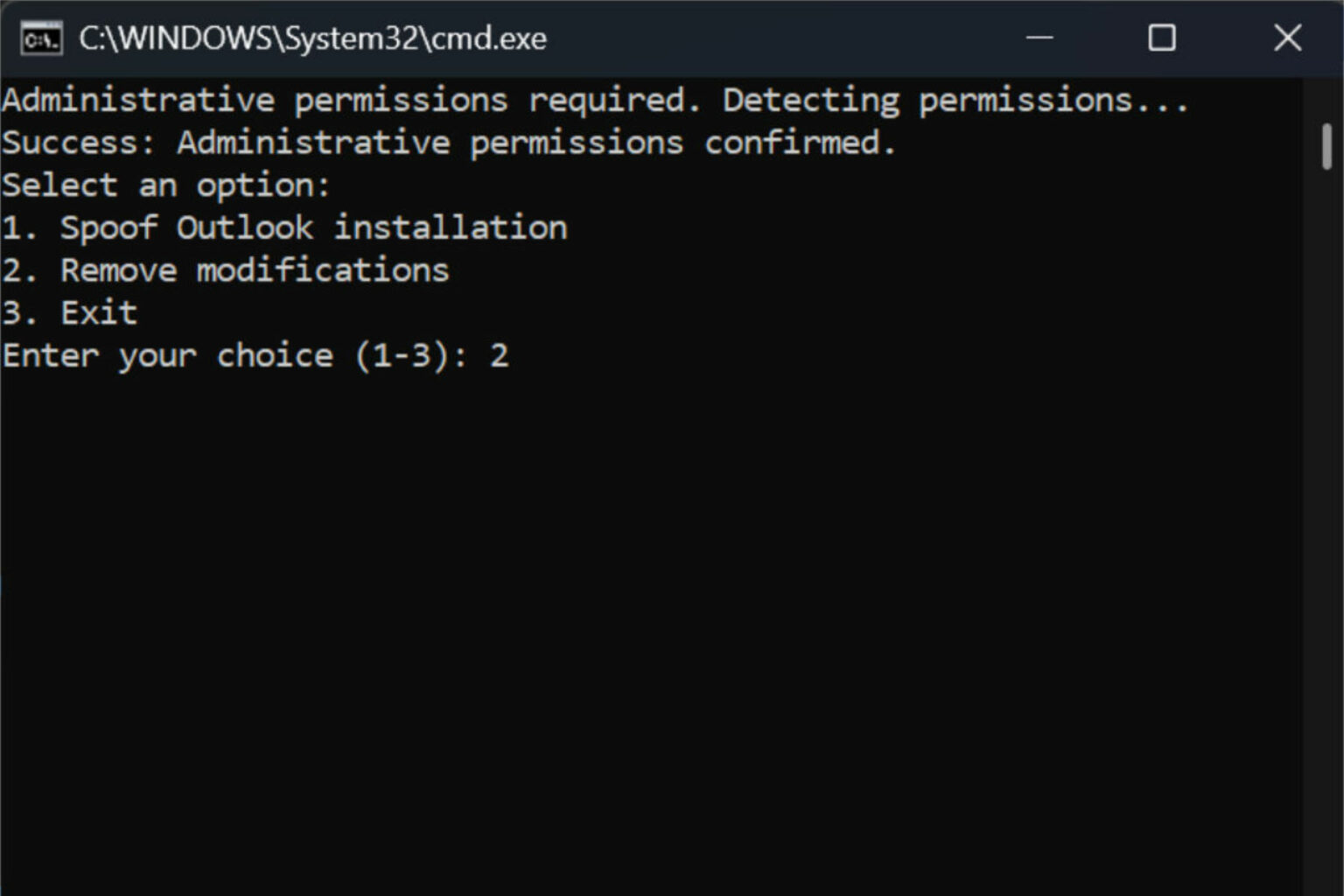Click the word 'Success:' in the output
Screen dimensions: 1344x896
[79, 143]
